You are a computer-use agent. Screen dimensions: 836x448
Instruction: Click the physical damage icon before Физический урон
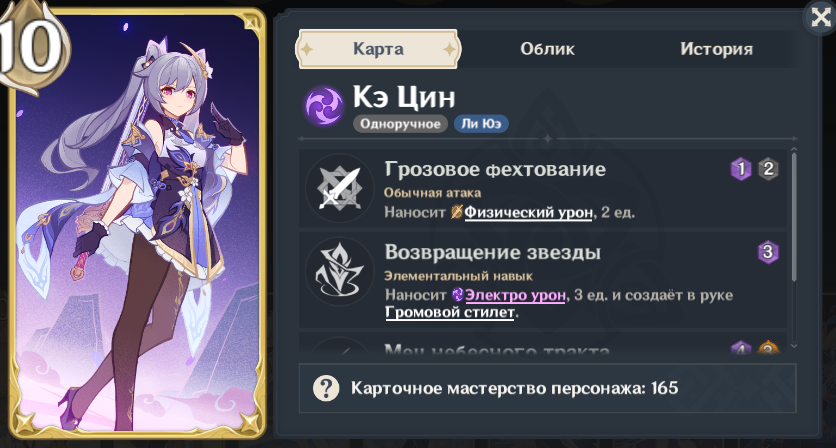(x=456, y=212)
